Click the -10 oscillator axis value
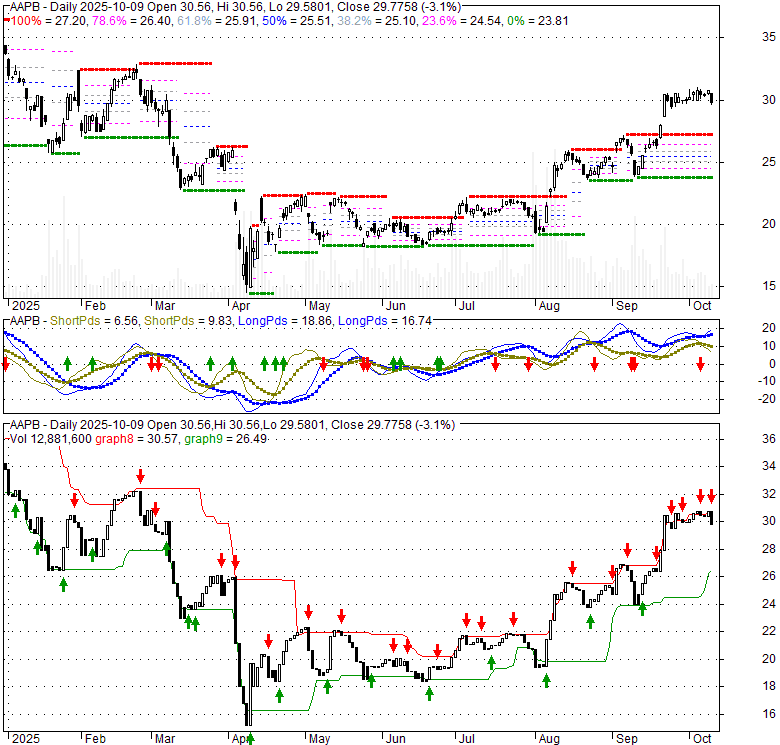780x745 pixels. tap(766, 381)
